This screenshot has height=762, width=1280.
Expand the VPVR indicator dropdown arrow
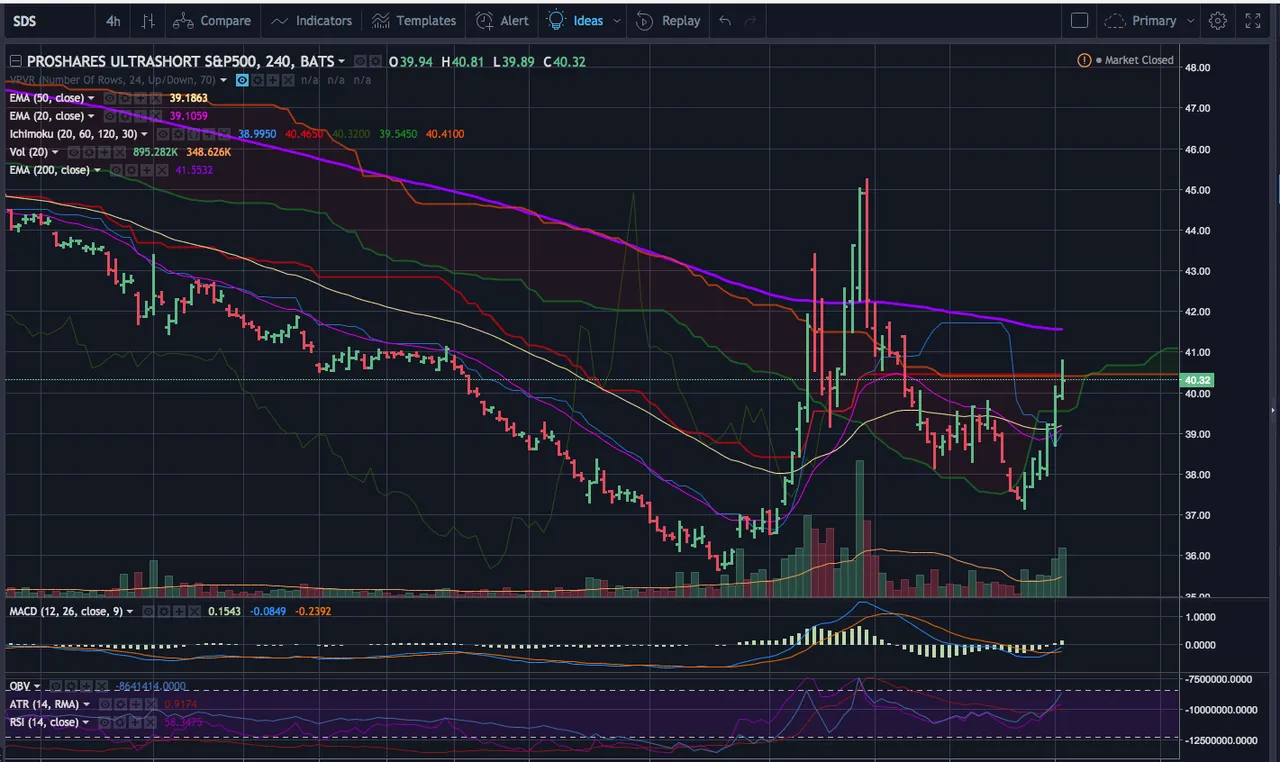point(223,80)
